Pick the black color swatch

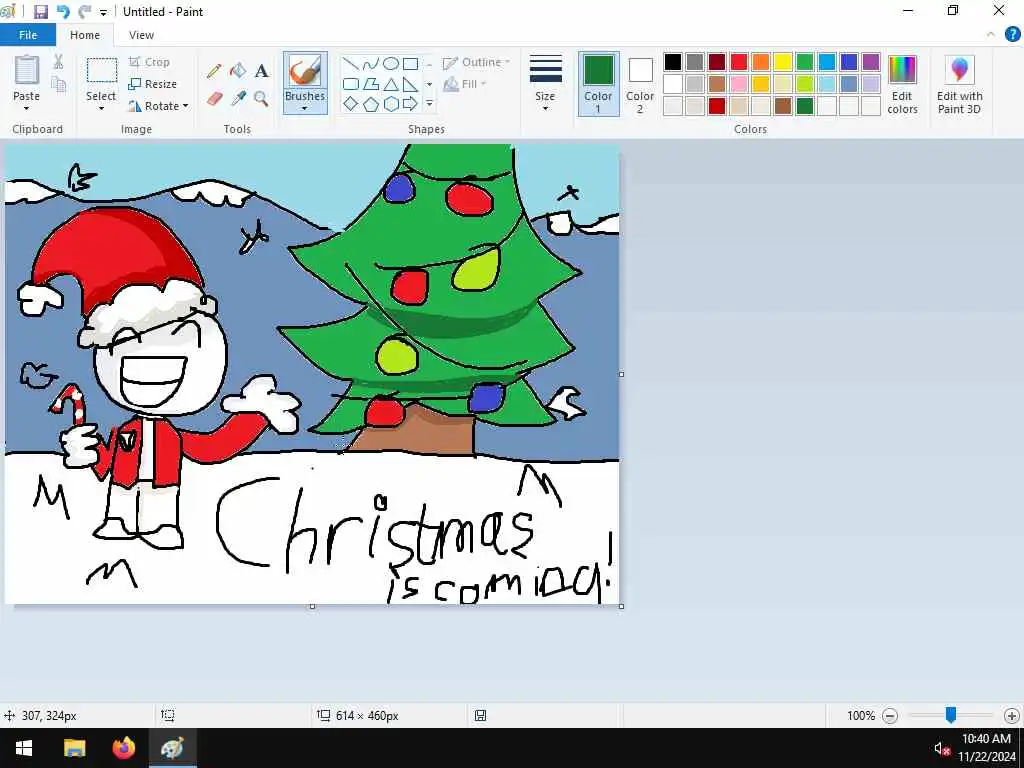tap(673, 62)
